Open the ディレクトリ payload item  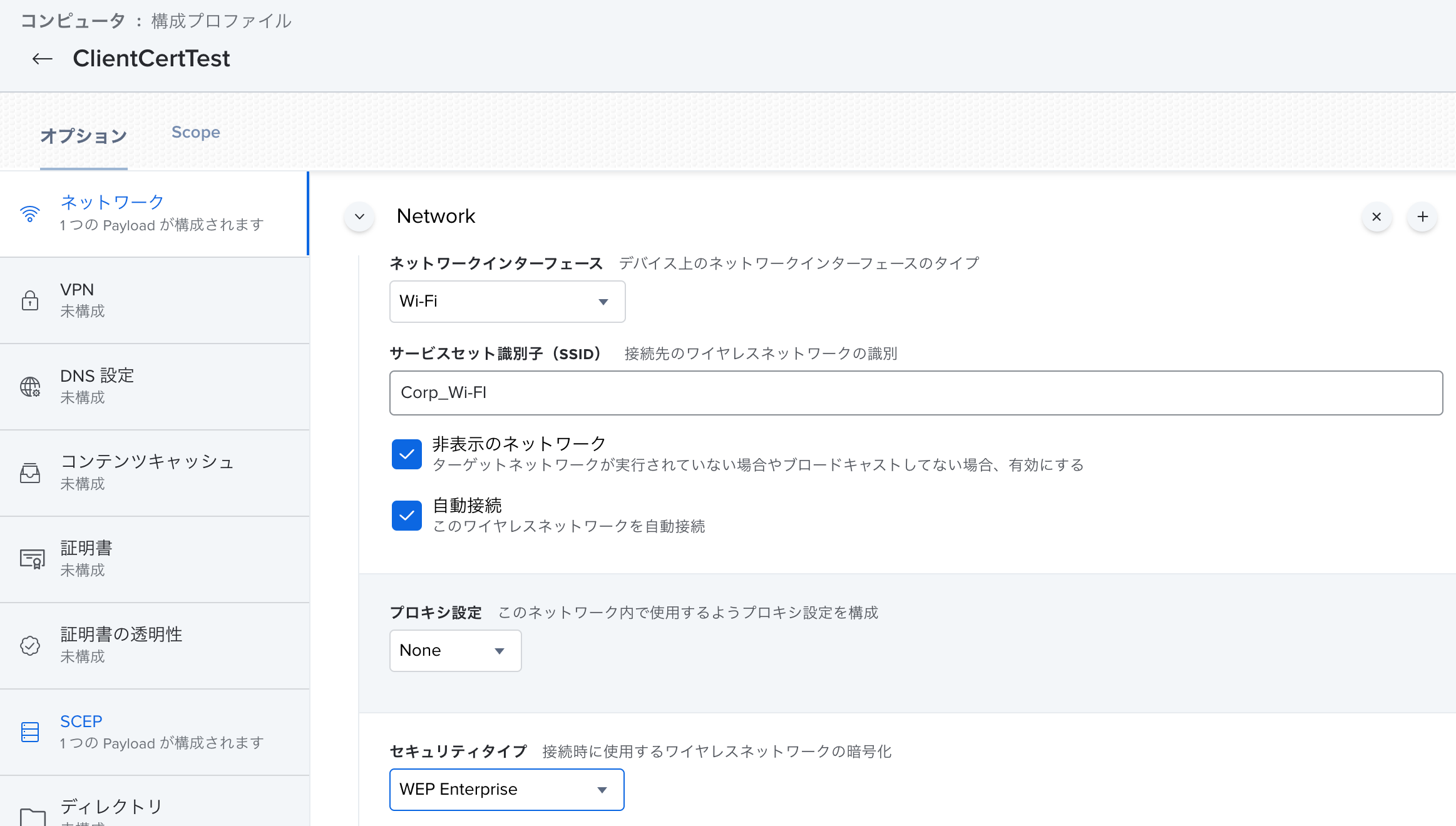coord(111,807)
